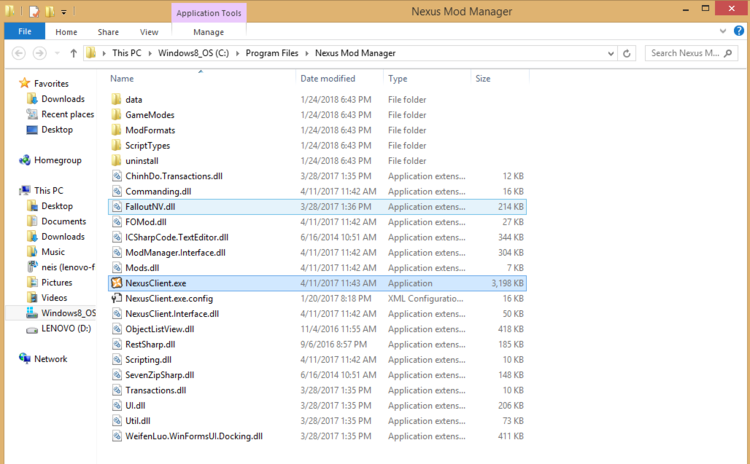The image size is (750, 464).
Task: Open Help with the question mark icon
Action: tap(739, 31)
